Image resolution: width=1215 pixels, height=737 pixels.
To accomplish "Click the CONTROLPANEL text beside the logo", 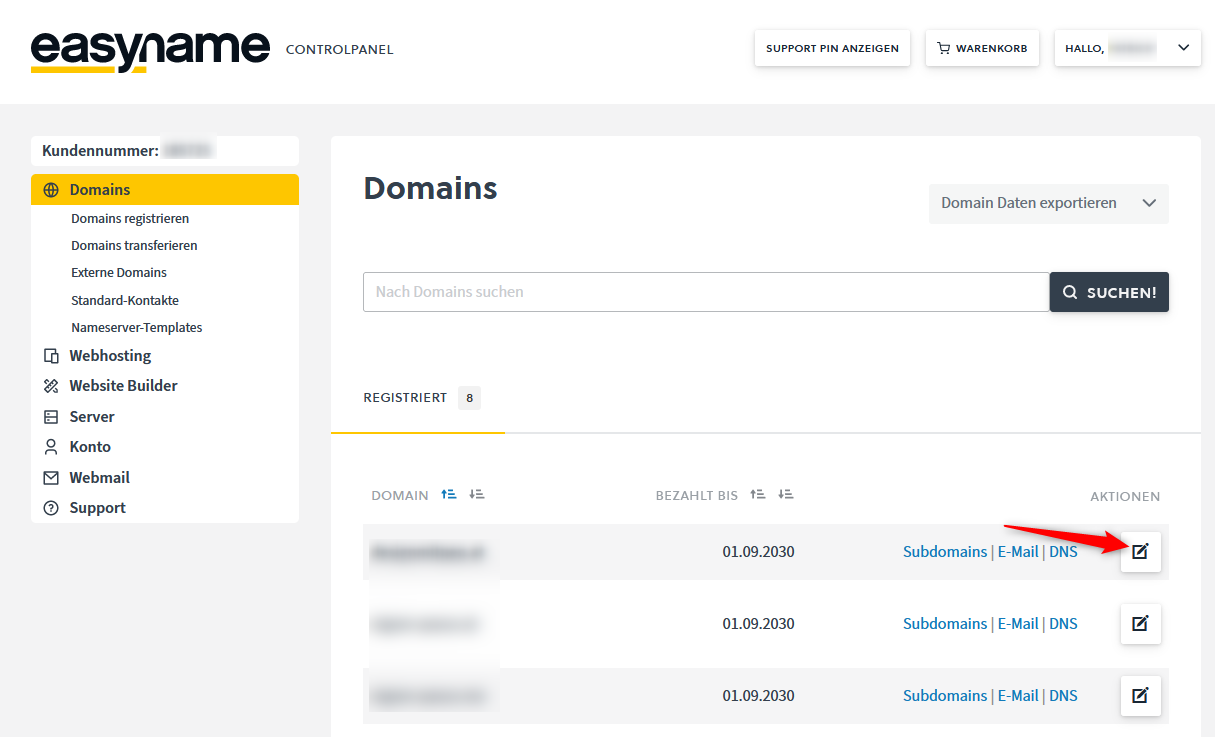I will 340,49.
